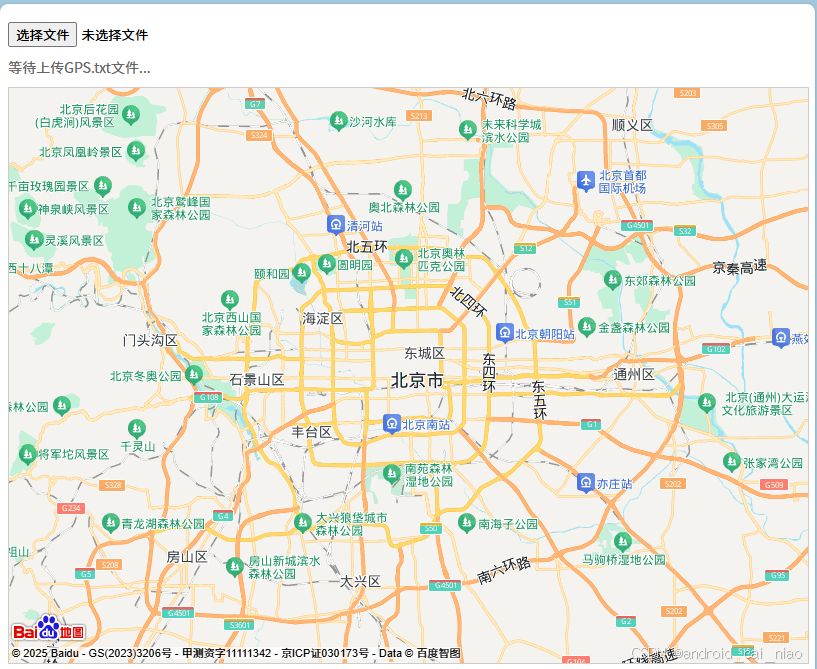This screenshot has width=817, height=669.
Task: Click the 沙河水库 park marker icon
Action: click(339, 121)
